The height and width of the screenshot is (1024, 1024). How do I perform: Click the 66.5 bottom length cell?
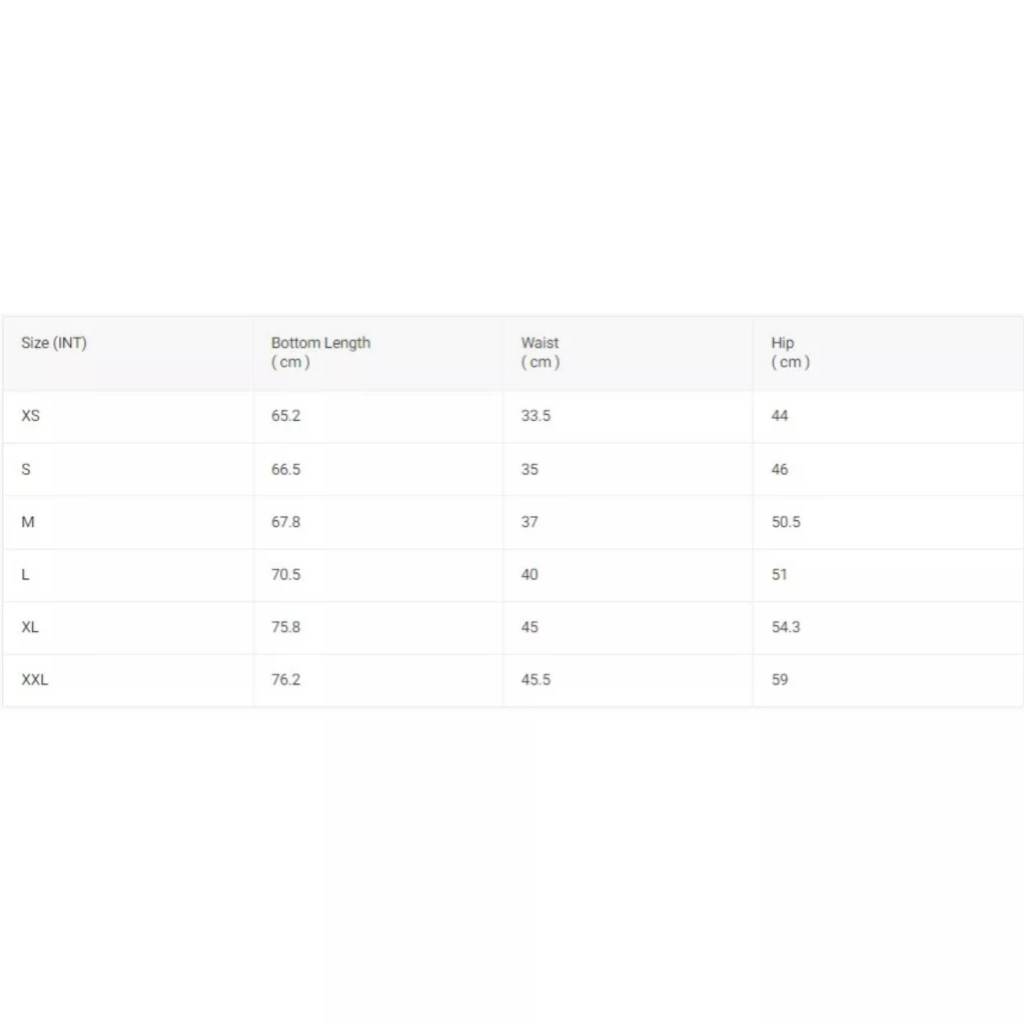tap(286, 470)
